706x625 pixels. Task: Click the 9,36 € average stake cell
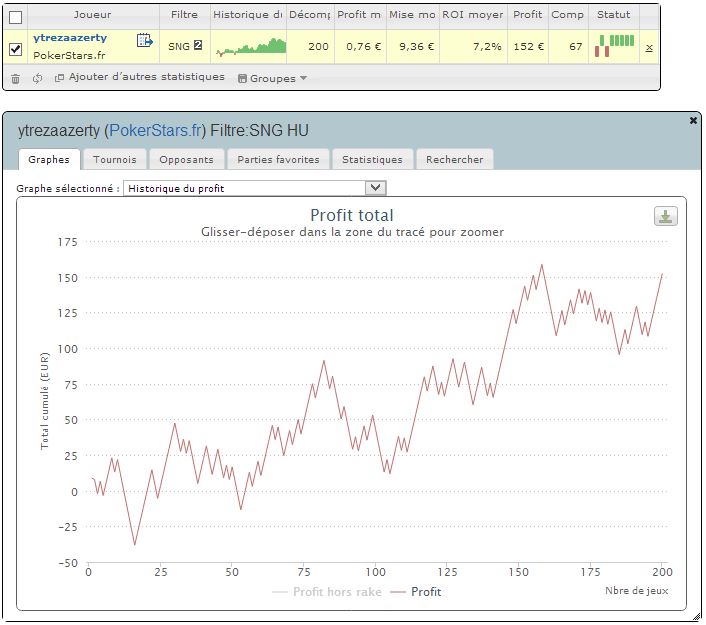pyautogui.click(x=416, y=46)
